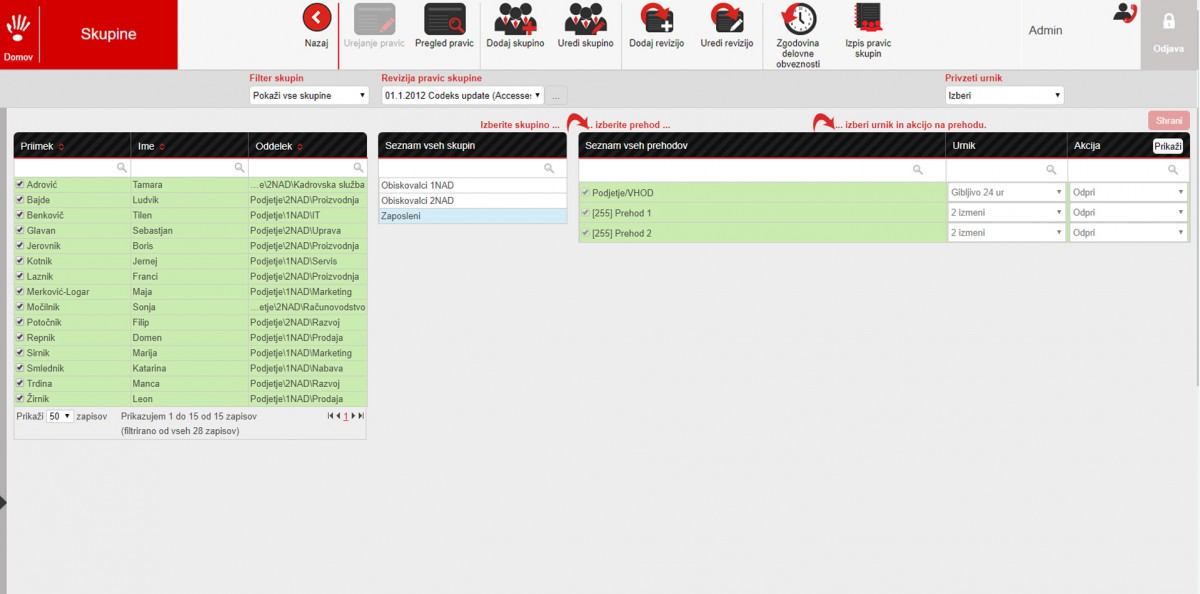
Task: Uncheck the checkbox for Adrović
Action: click(20, 185)
